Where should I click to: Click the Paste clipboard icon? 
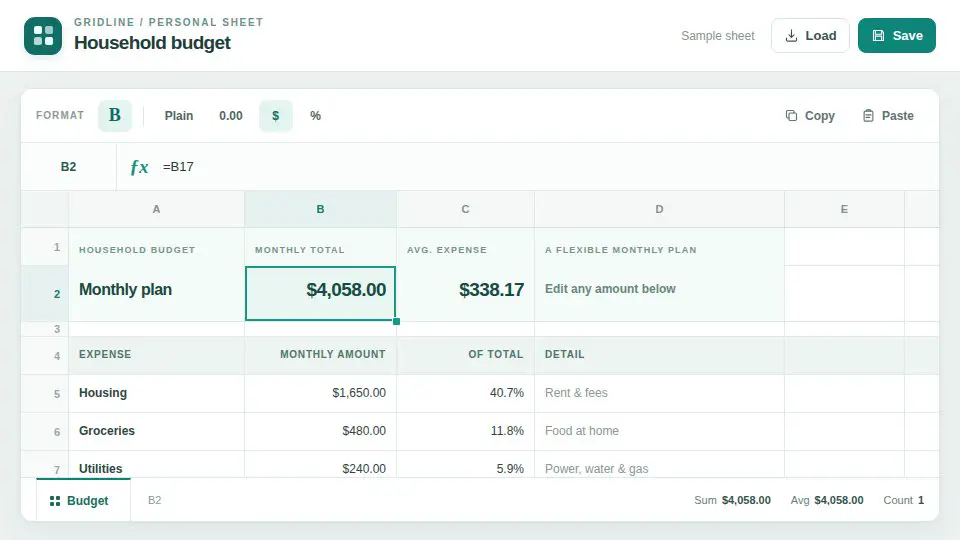tap(868, 116)
